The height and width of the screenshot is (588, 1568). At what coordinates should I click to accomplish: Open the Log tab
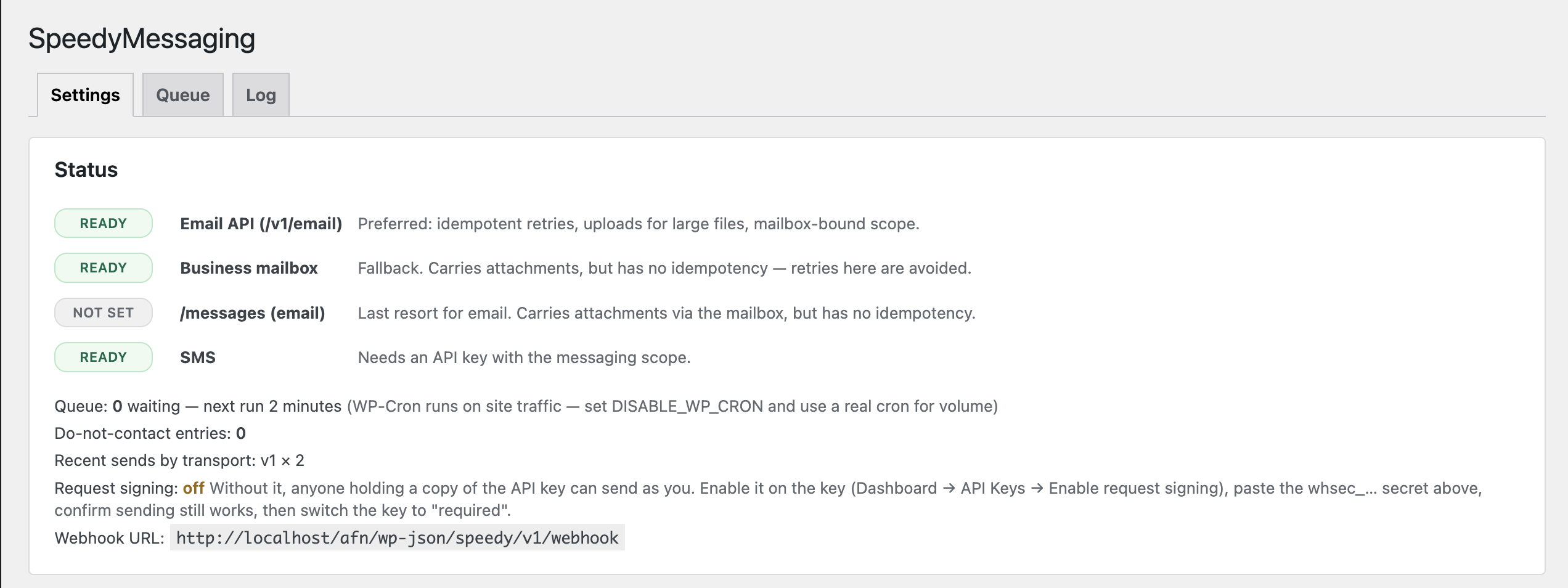(261, 95)
